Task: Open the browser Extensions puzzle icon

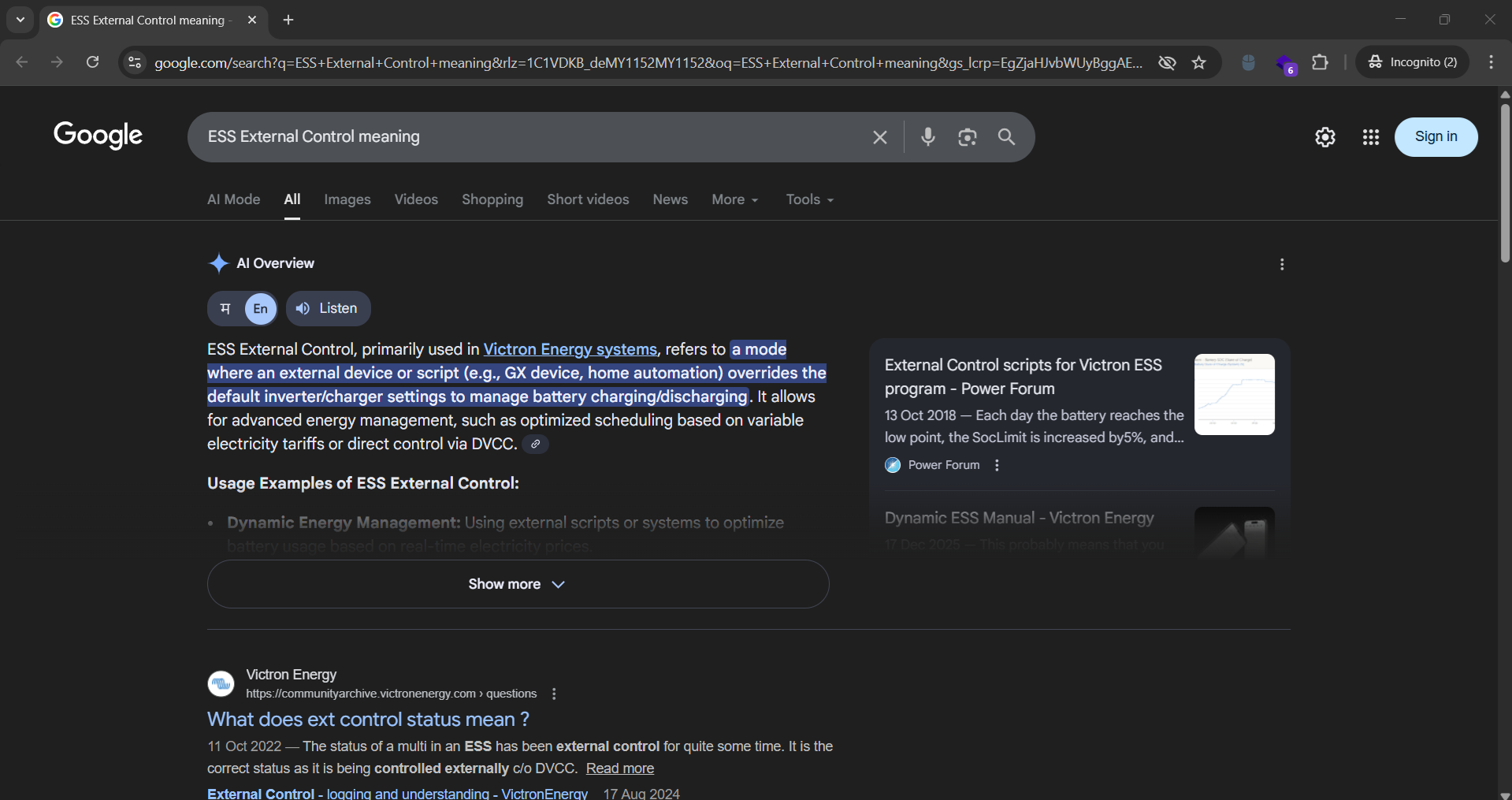Action: 1320,63
